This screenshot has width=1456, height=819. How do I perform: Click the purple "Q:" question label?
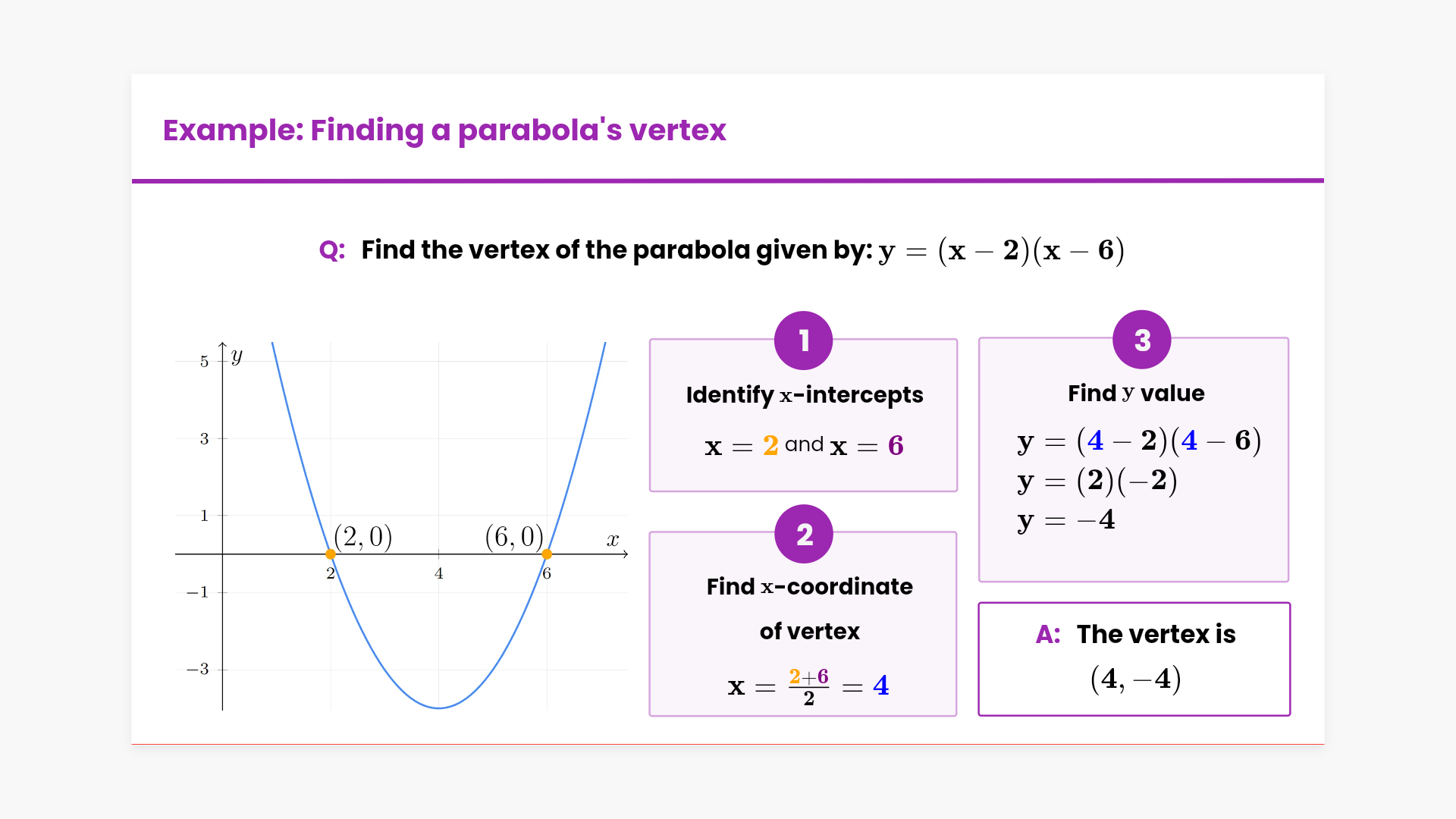(x=332, y=250)
